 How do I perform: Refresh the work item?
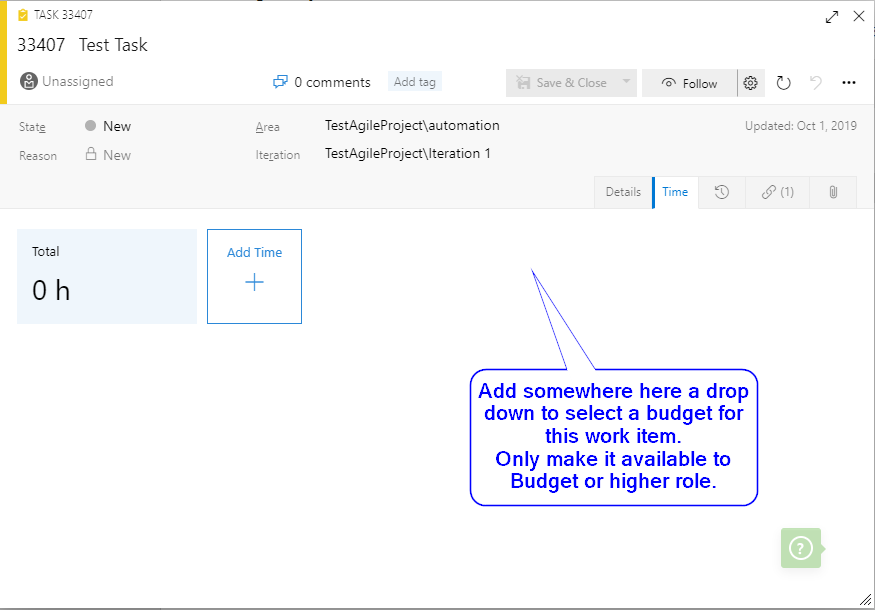click(783, 83)
